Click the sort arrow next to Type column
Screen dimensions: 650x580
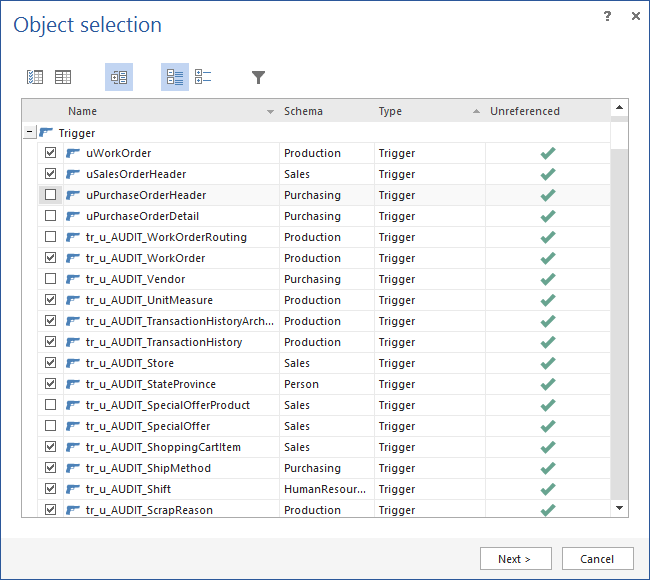(476, 112)
